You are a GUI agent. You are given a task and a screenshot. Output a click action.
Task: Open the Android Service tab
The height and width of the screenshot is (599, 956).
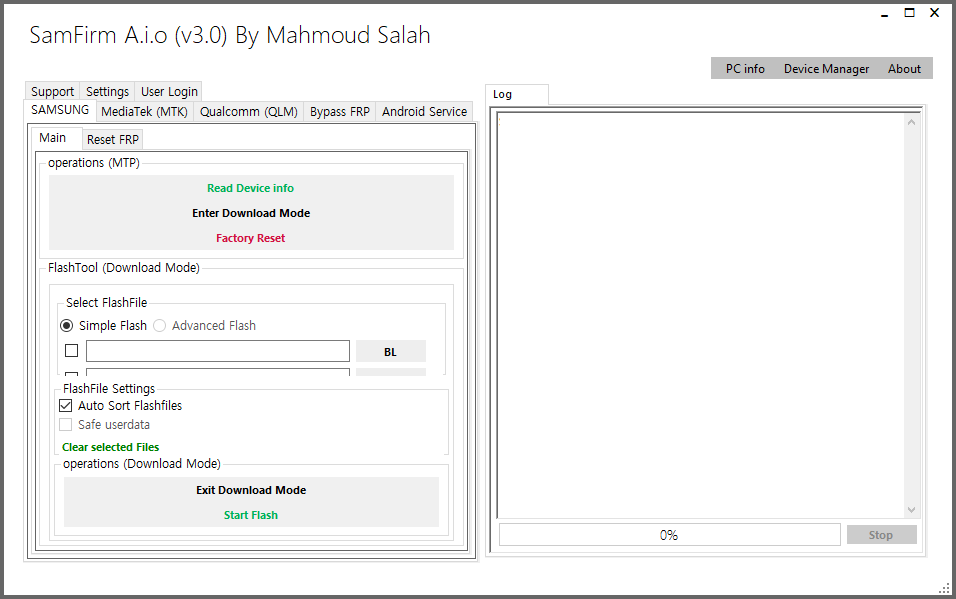(x=424, y=112)
